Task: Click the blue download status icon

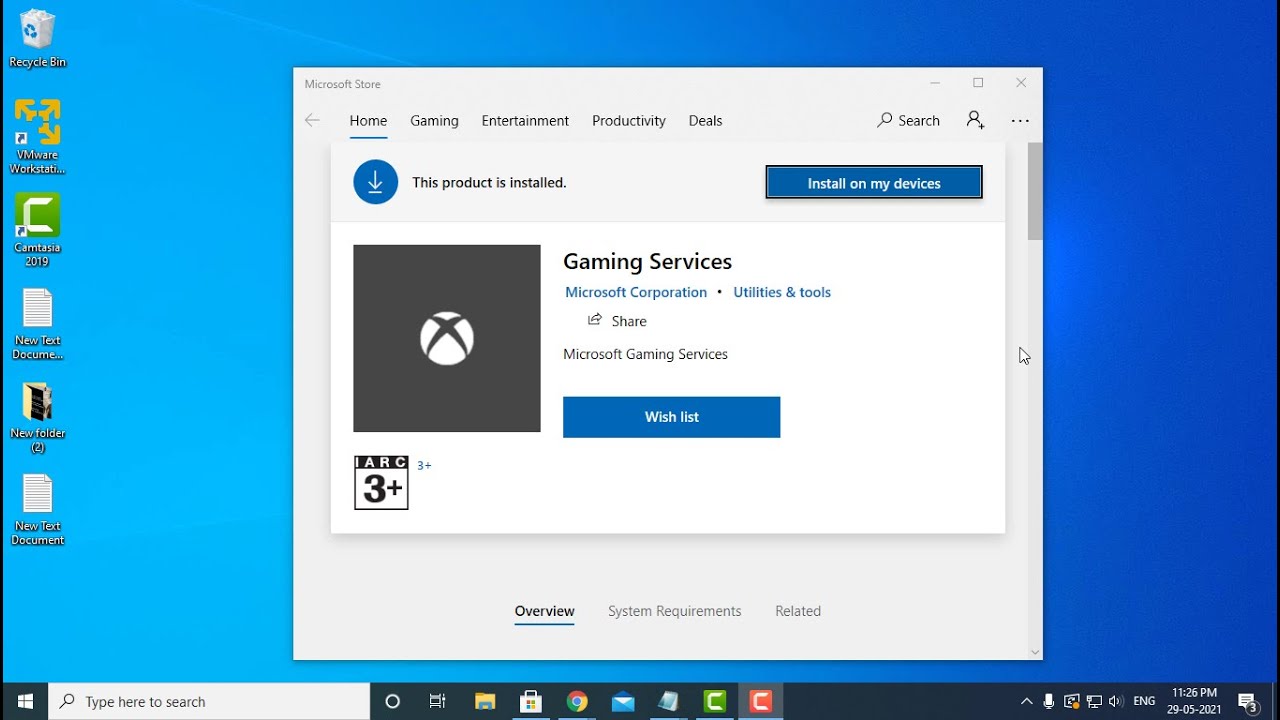Action: tap(376, 182)
